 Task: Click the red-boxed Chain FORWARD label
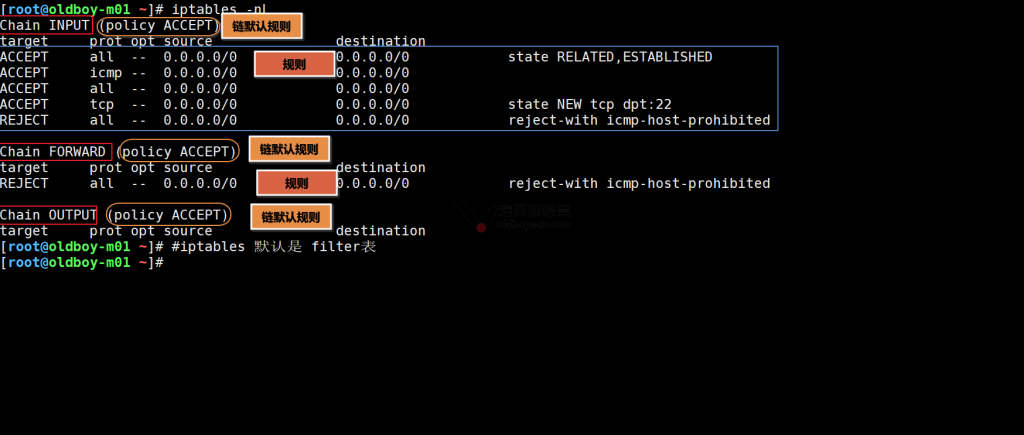(54, 151)
